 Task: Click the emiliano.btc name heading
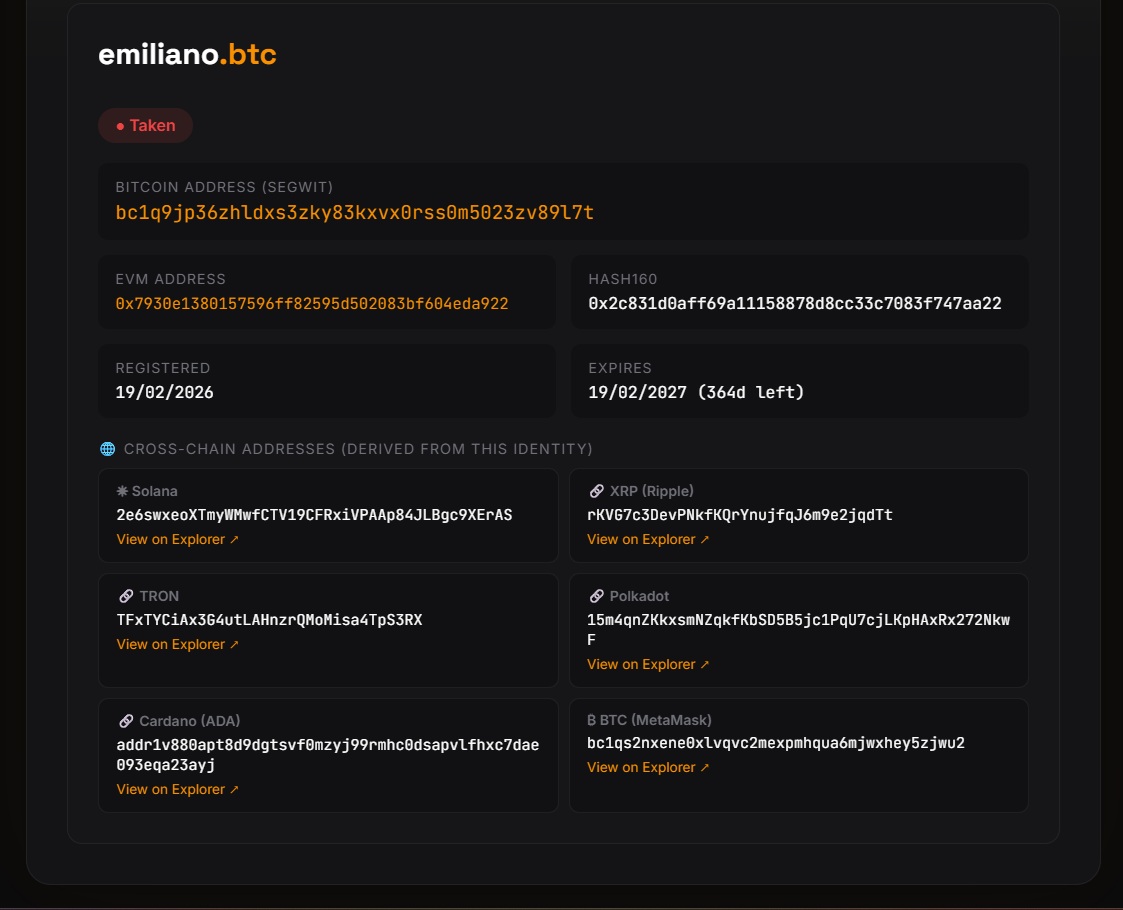click(187, 55)
